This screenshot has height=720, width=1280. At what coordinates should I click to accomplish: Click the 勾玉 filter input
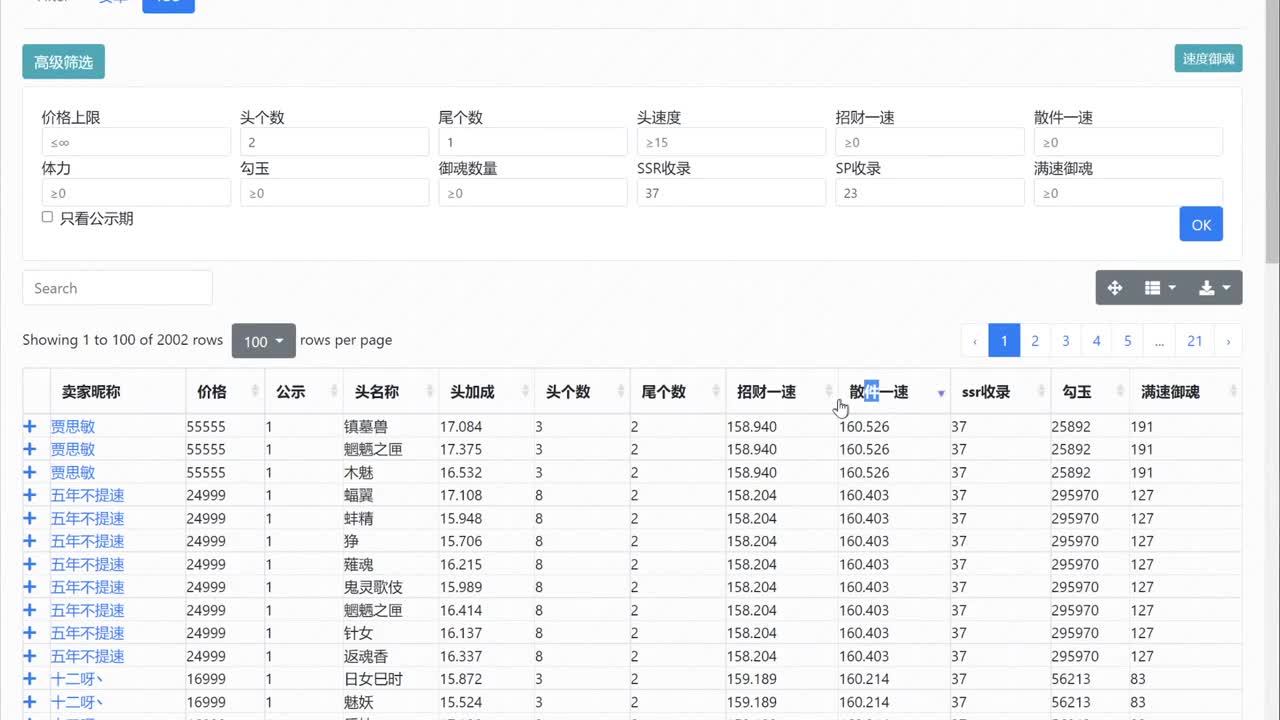pyautogui.click(x=334, y=193)
